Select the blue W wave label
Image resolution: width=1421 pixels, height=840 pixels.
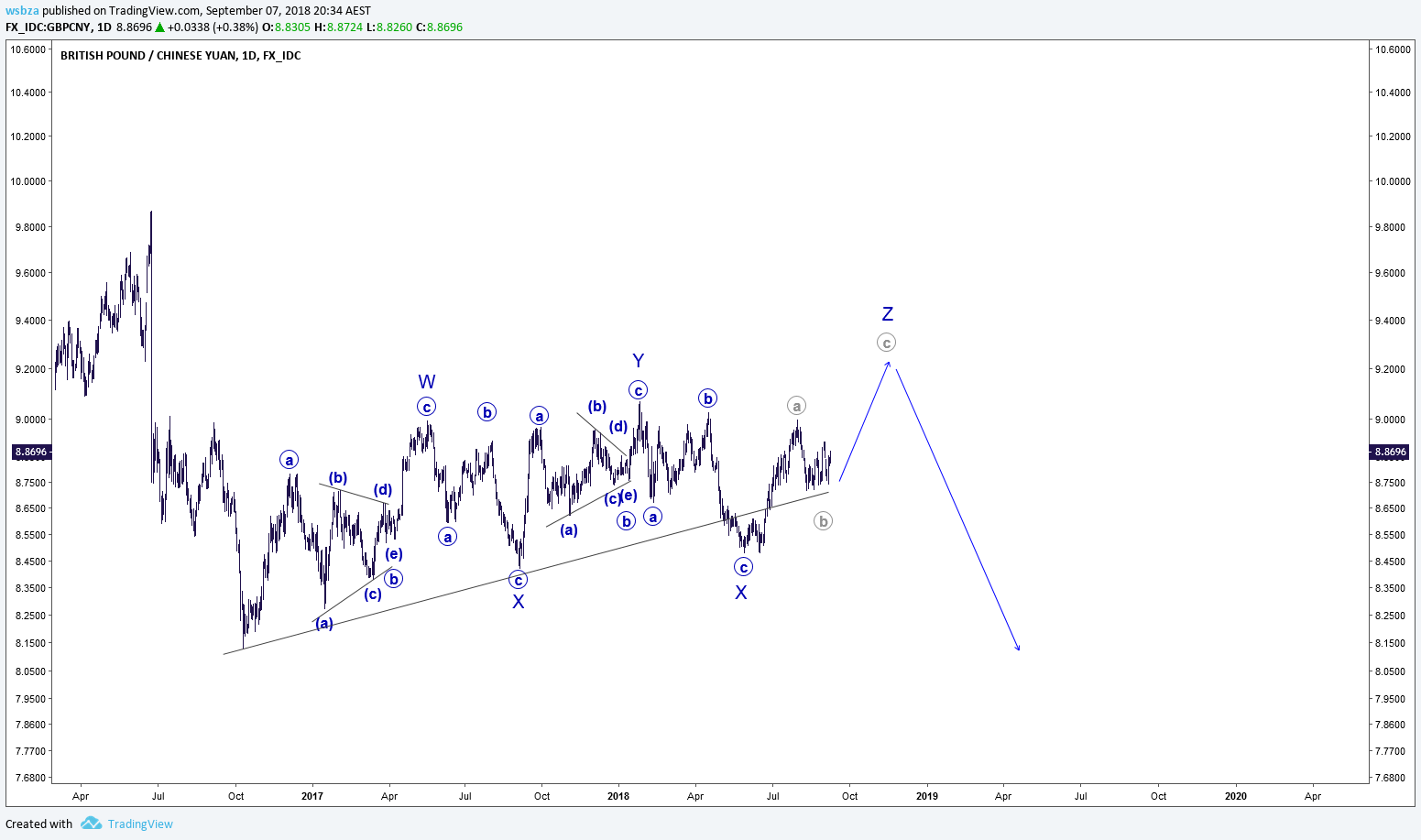[x=427, y=382]
